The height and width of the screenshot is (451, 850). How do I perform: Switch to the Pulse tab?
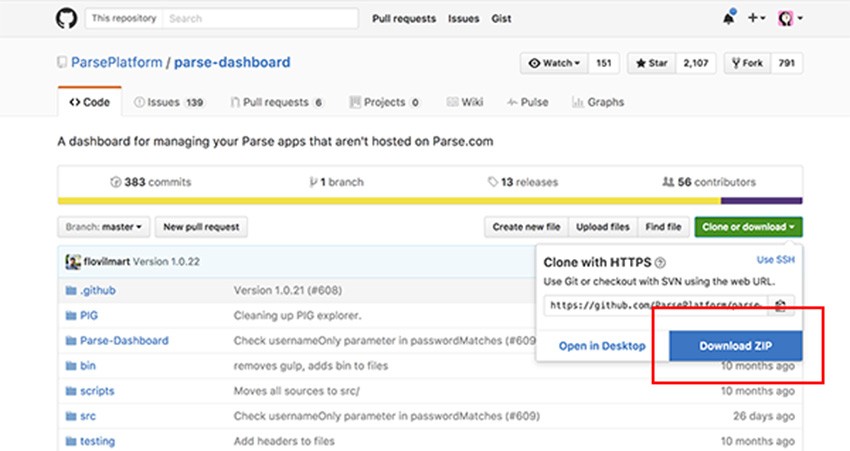[527, 102]
